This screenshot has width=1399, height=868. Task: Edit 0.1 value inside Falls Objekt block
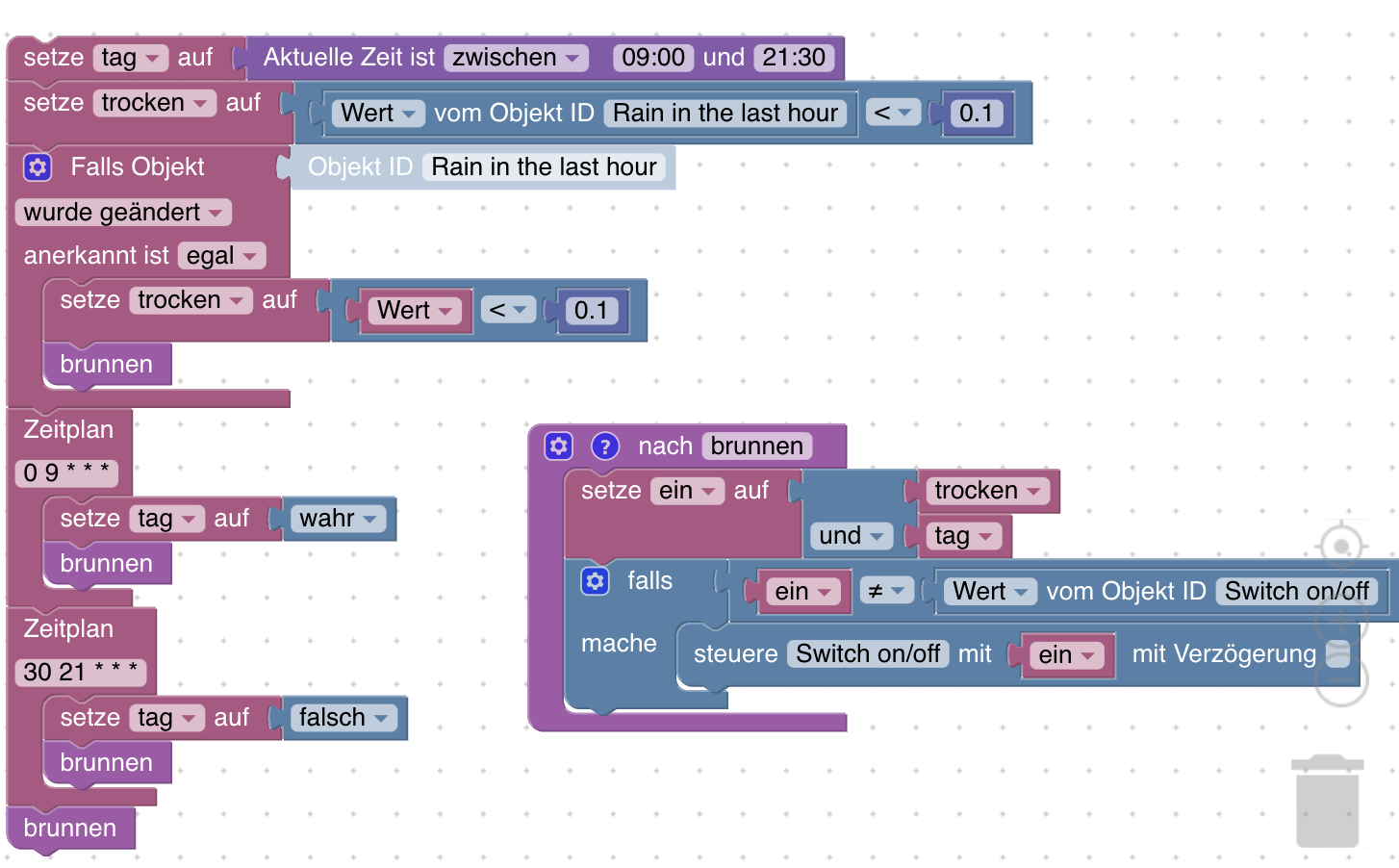tap(591, 311)
